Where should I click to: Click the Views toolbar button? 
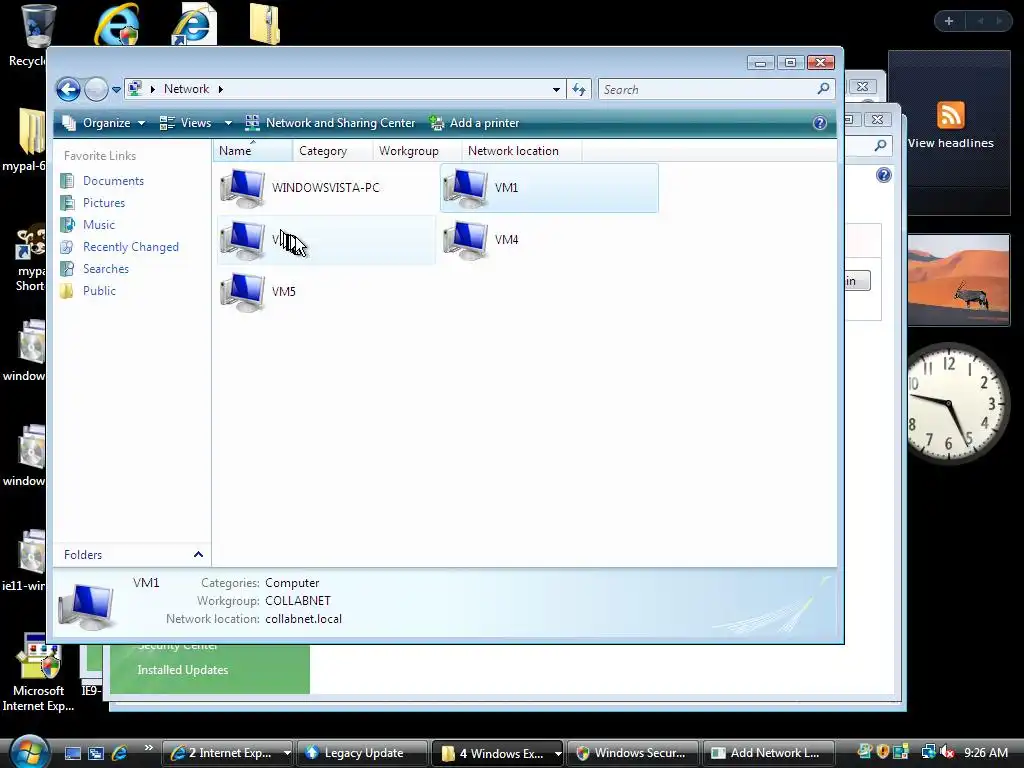pos(186,123)
